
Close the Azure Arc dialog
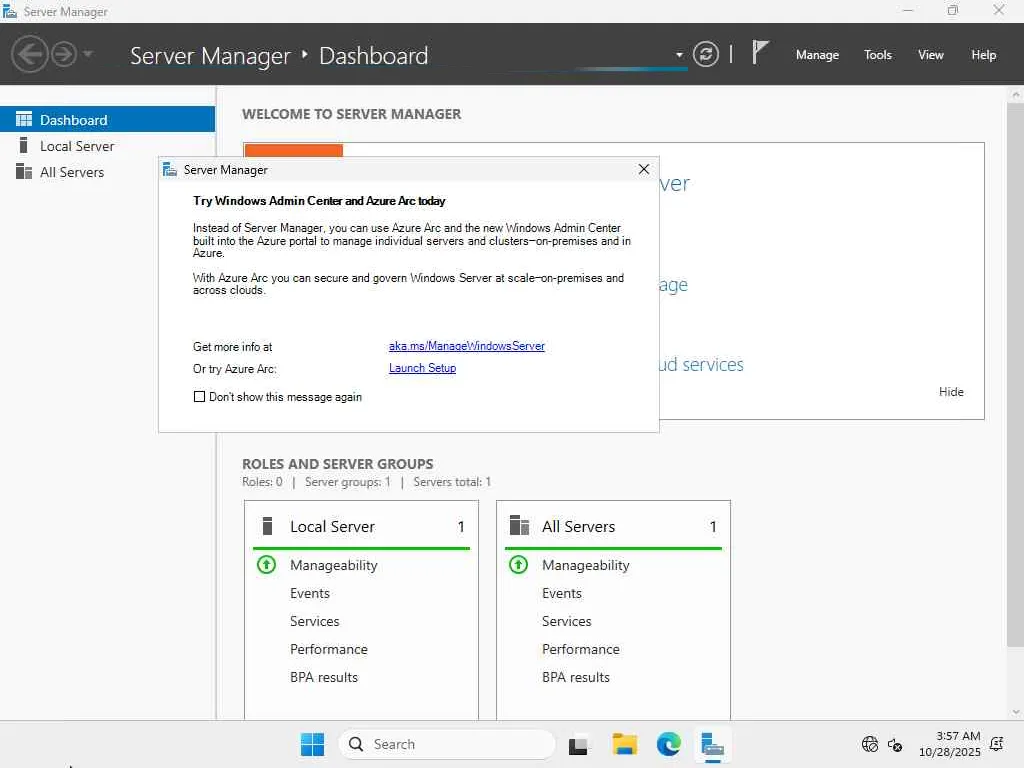(x=643, y=169)
